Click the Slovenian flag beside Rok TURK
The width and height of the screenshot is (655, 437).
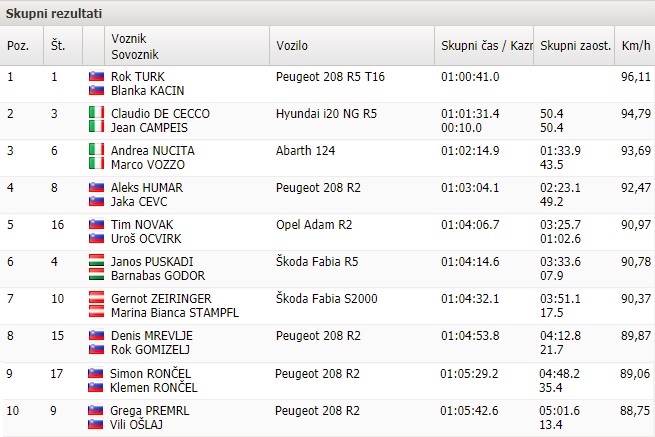tap(96, 76)
